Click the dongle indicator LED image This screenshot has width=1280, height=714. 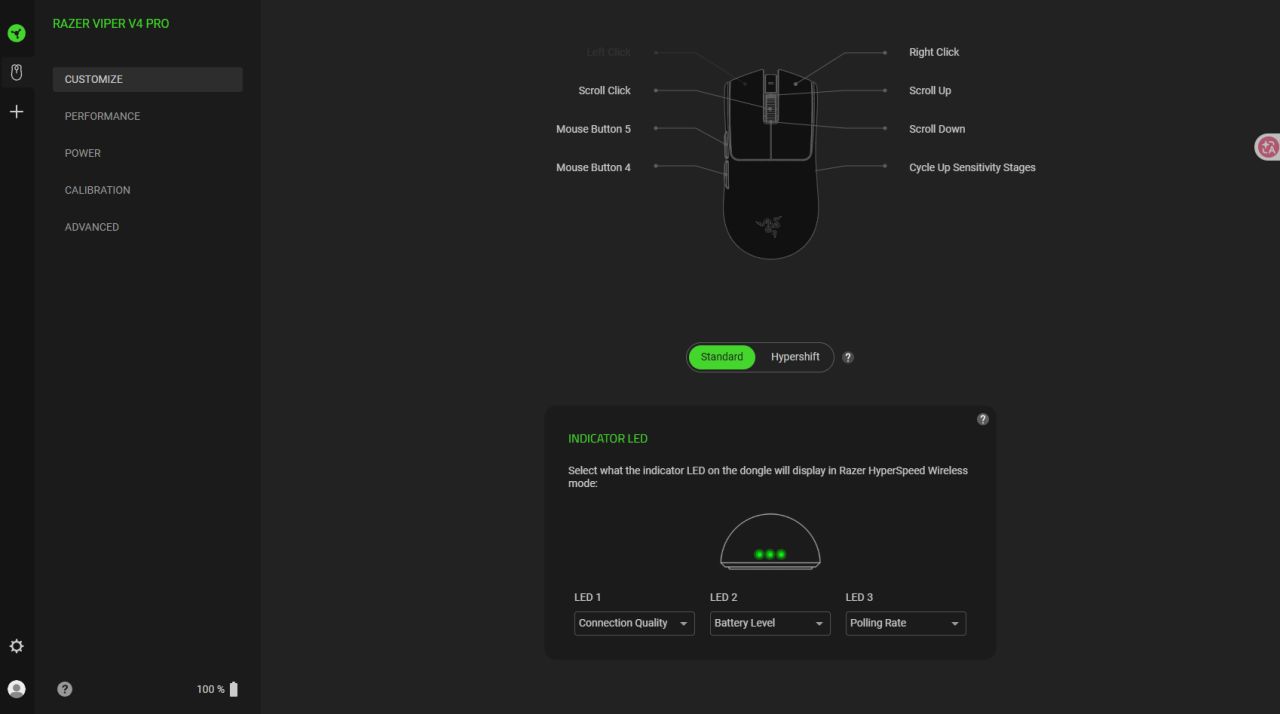(770, 542)
